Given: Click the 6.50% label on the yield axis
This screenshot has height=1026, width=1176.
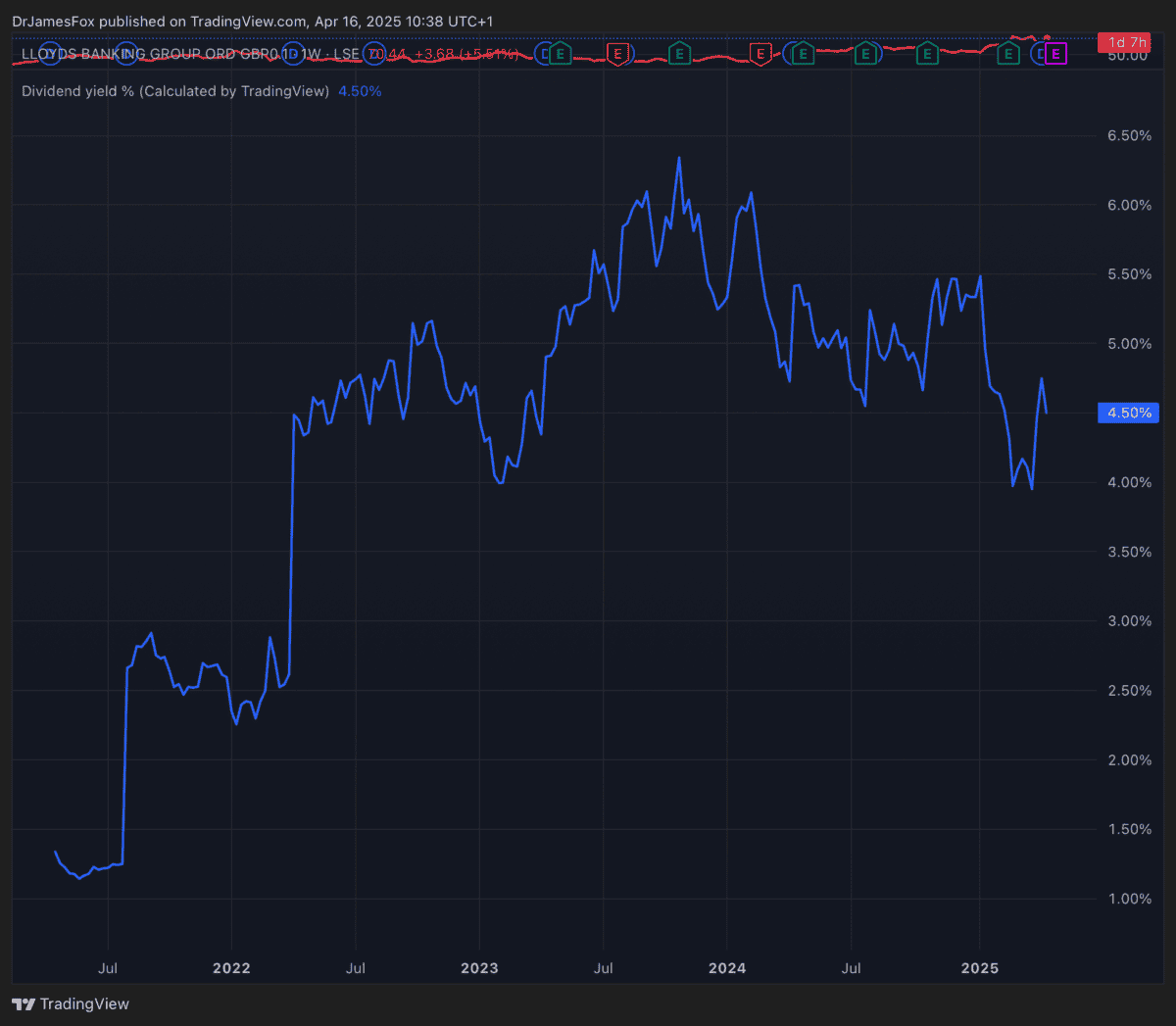Looking at the screenshot, I should click(x=1129, y=135).
